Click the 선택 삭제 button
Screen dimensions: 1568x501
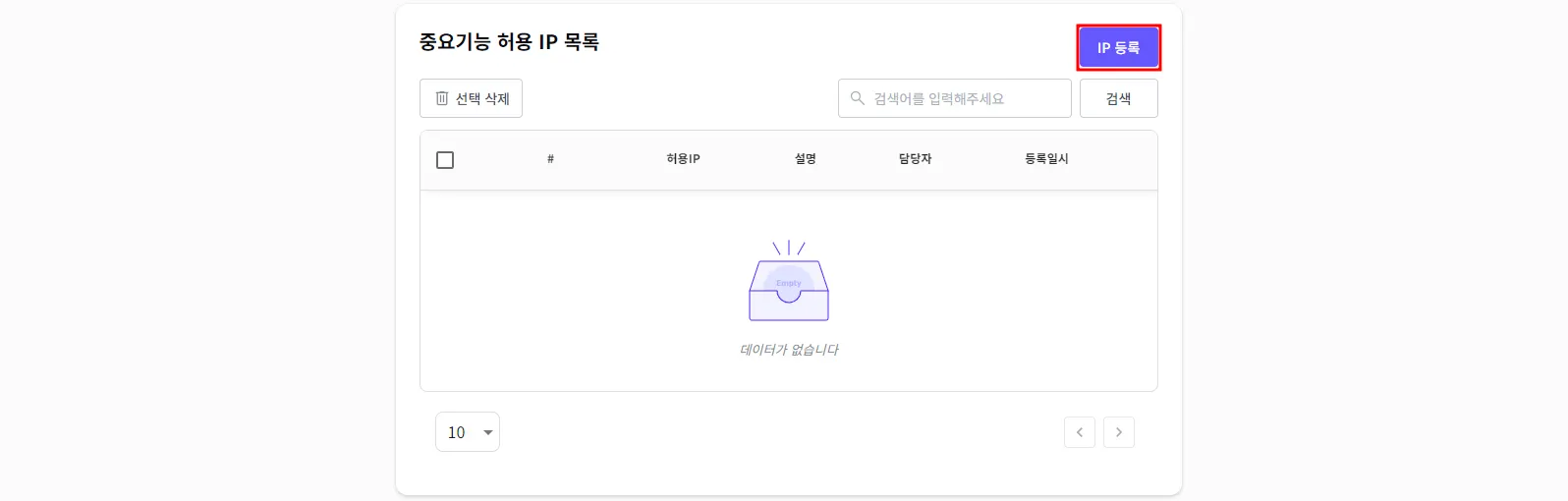coord(471,98)
